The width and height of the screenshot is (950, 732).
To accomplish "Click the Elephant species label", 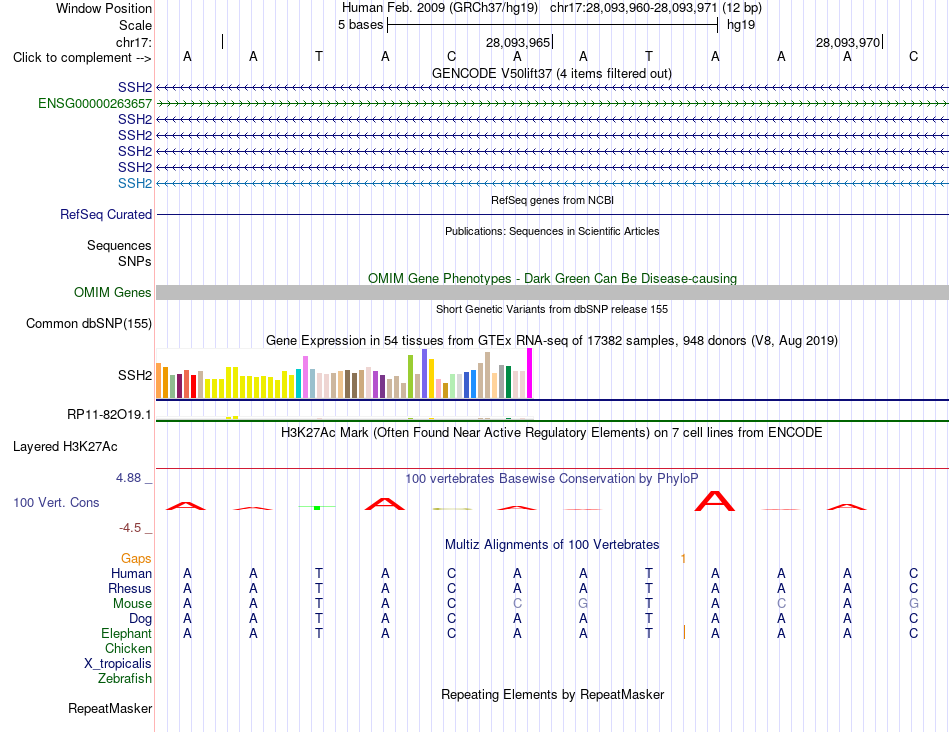I will click(x=126, y=633).
